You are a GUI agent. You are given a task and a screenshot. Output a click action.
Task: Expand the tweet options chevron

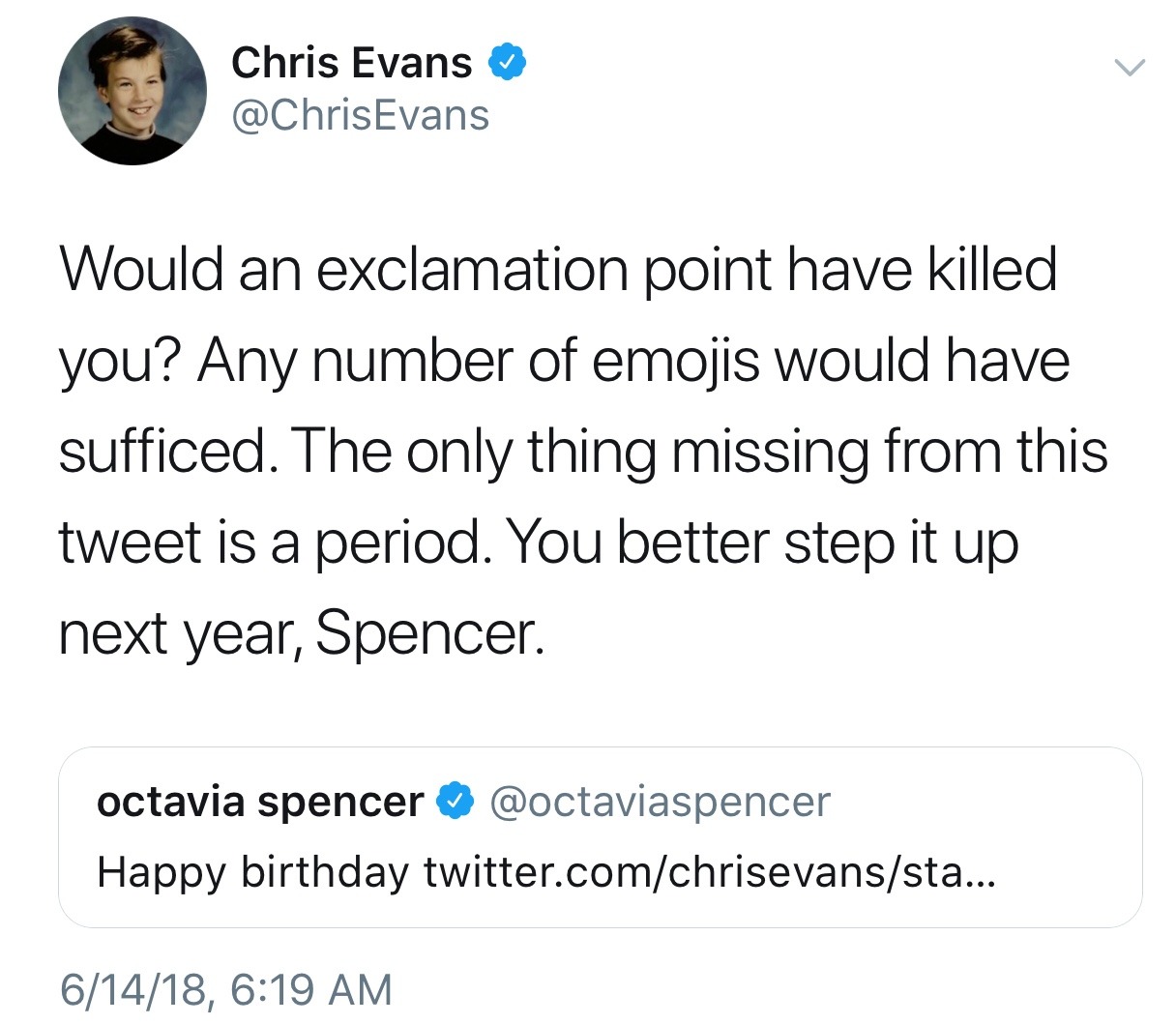click(1129, 68)
